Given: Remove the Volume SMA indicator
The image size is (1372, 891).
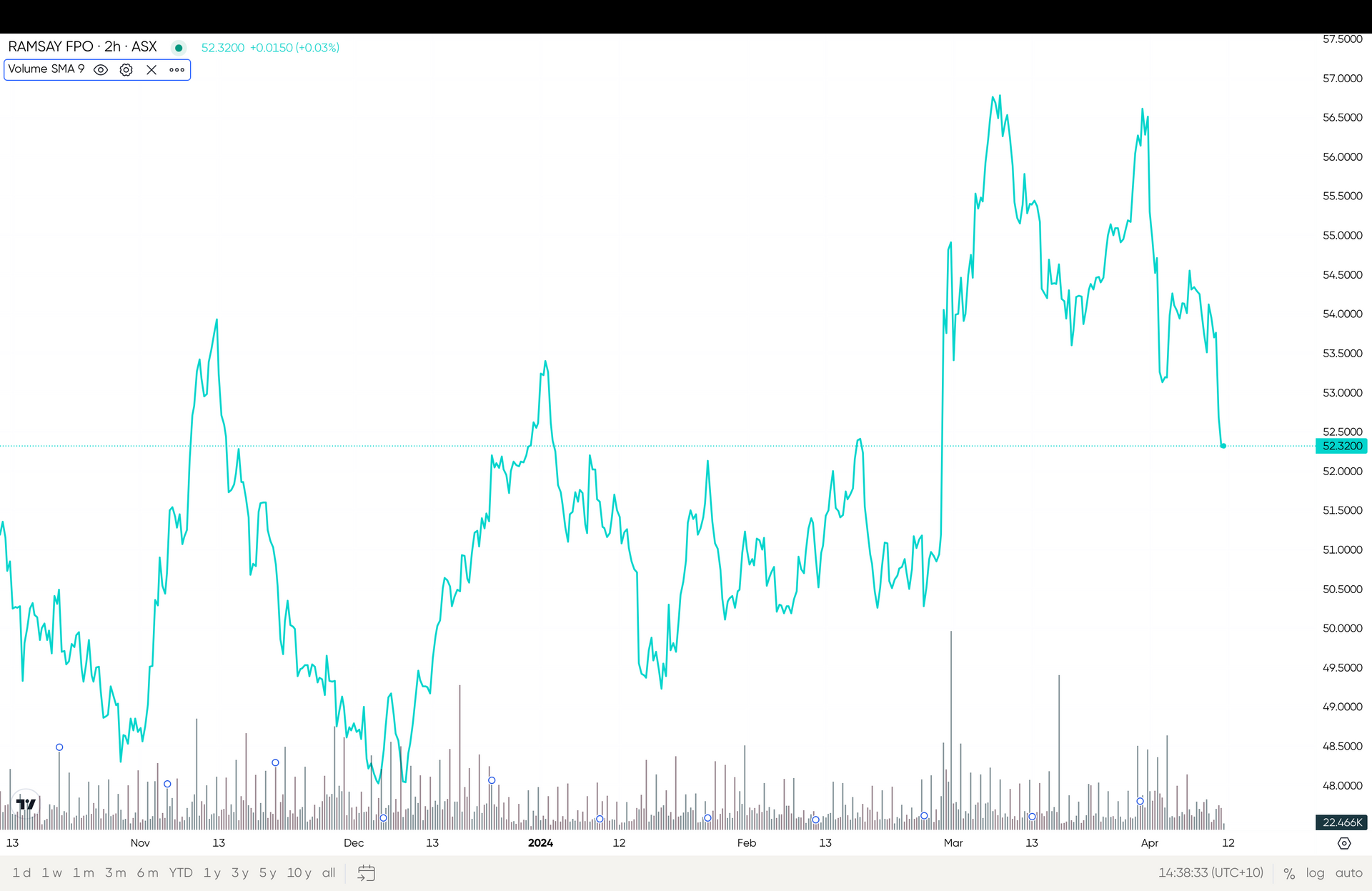Looking at the screenshot, I should [x=151, y=69].
